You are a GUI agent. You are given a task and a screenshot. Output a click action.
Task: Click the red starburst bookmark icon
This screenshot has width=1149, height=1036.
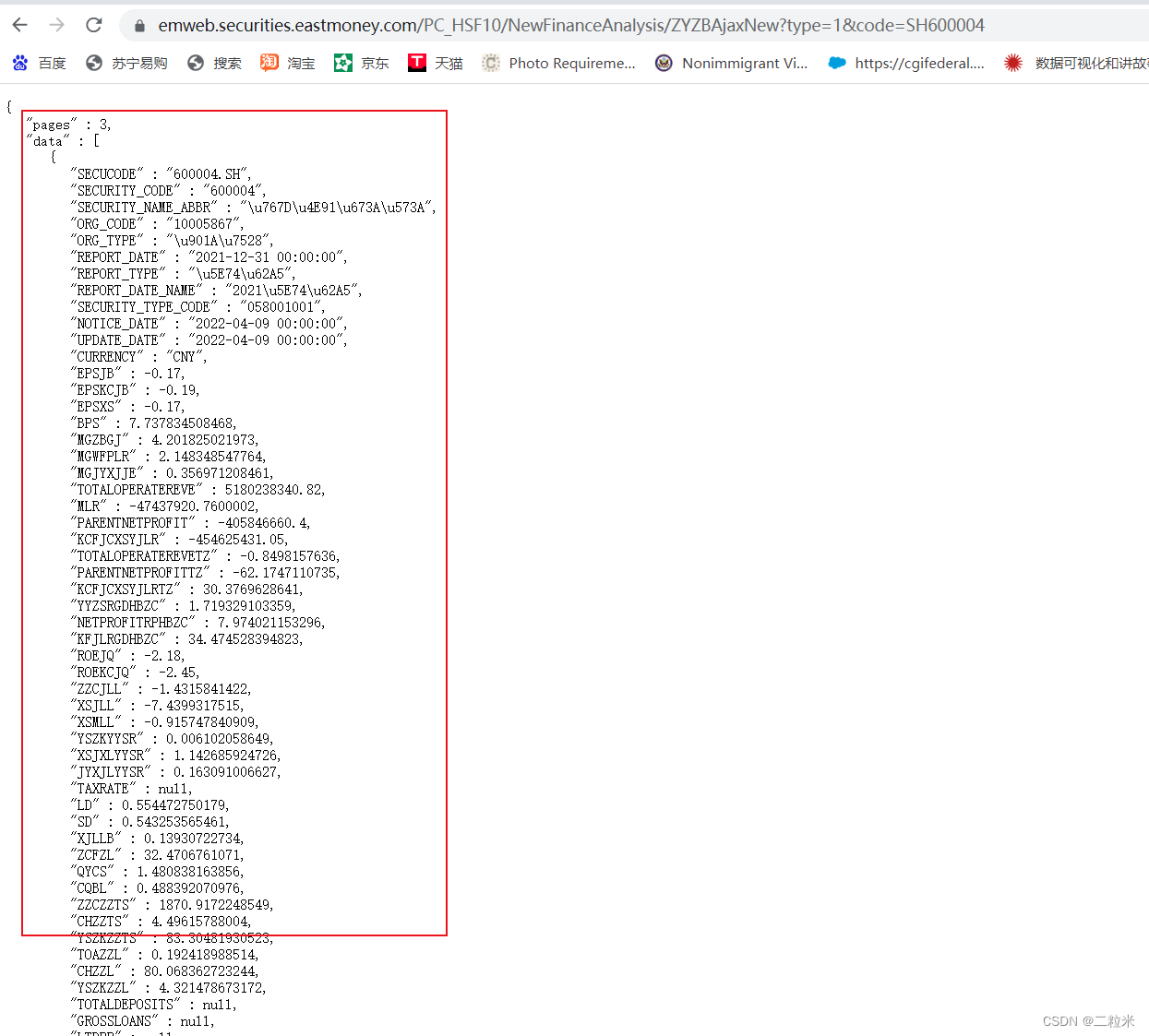[x=1013, y=63]
